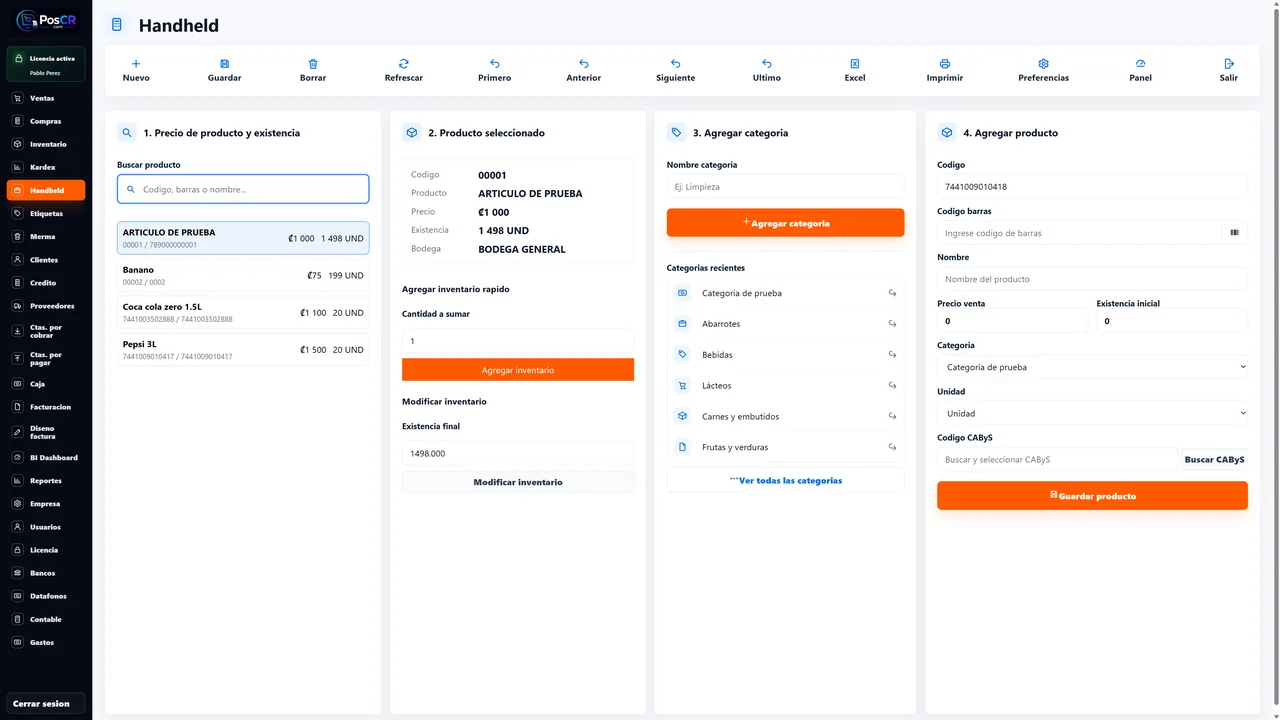Open Facturacion in the sidebar
This screenshot has width=1280, height=720.
[46, 406]
